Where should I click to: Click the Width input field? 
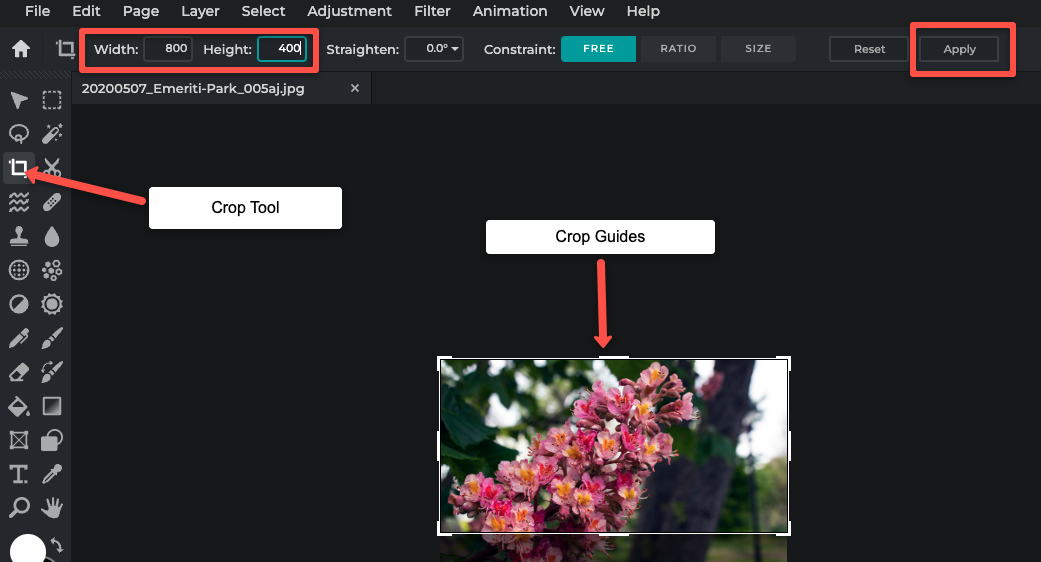(x=168, y=49)
